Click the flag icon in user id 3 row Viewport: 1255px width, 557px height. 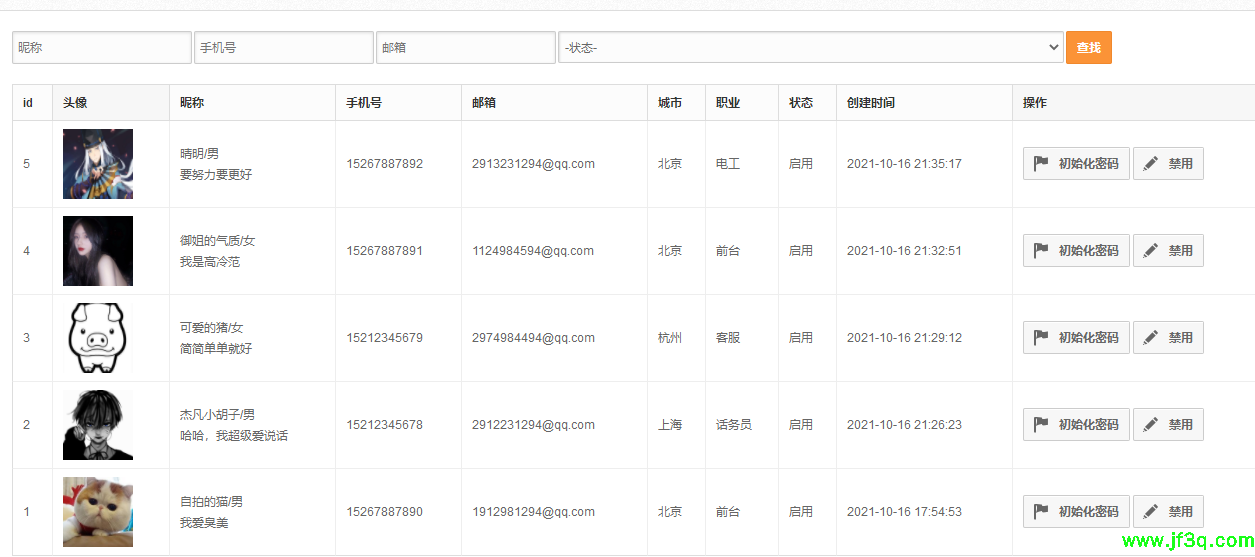point(1041,338)
